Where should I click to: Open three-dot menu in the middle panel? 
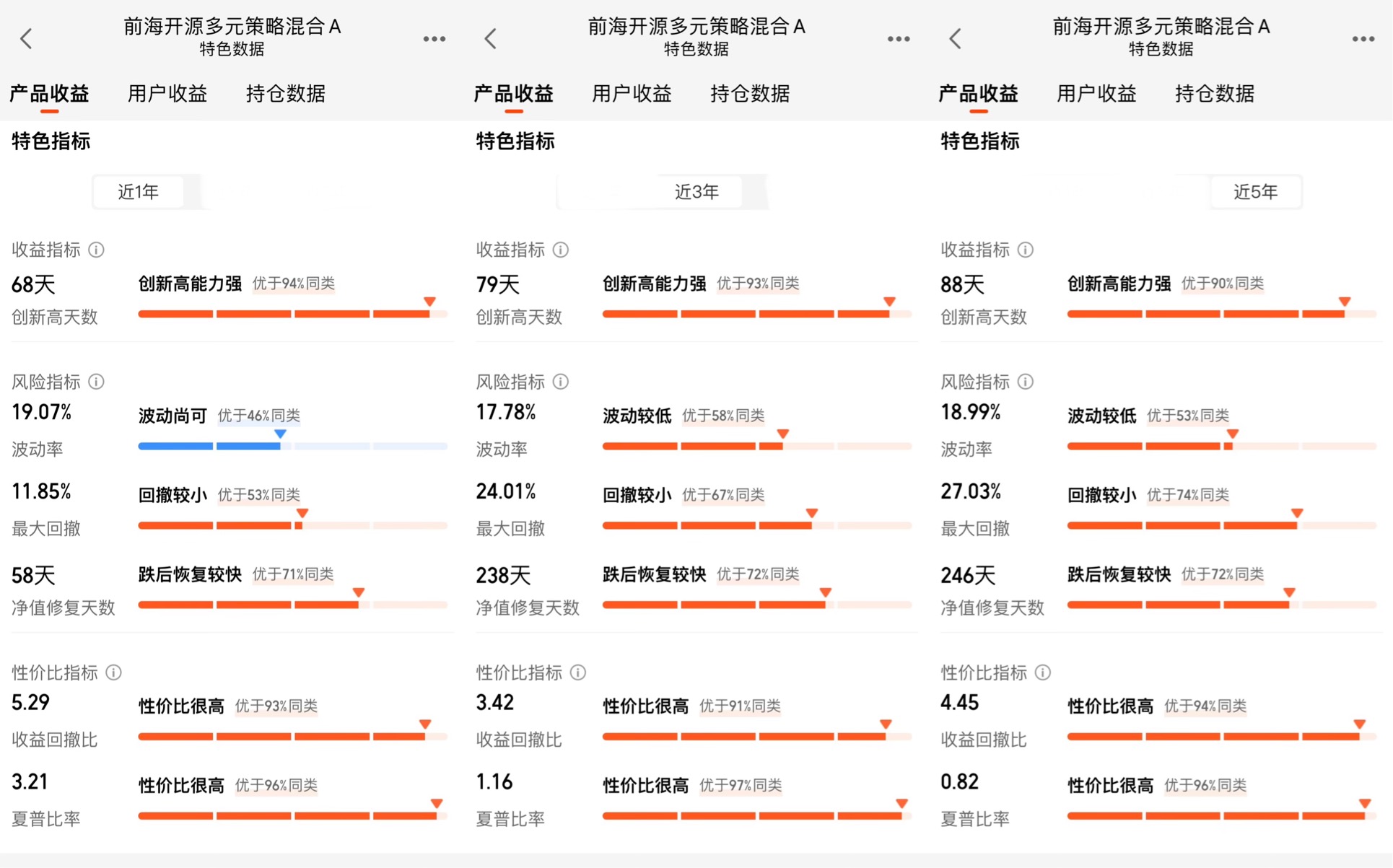point(899,39)
